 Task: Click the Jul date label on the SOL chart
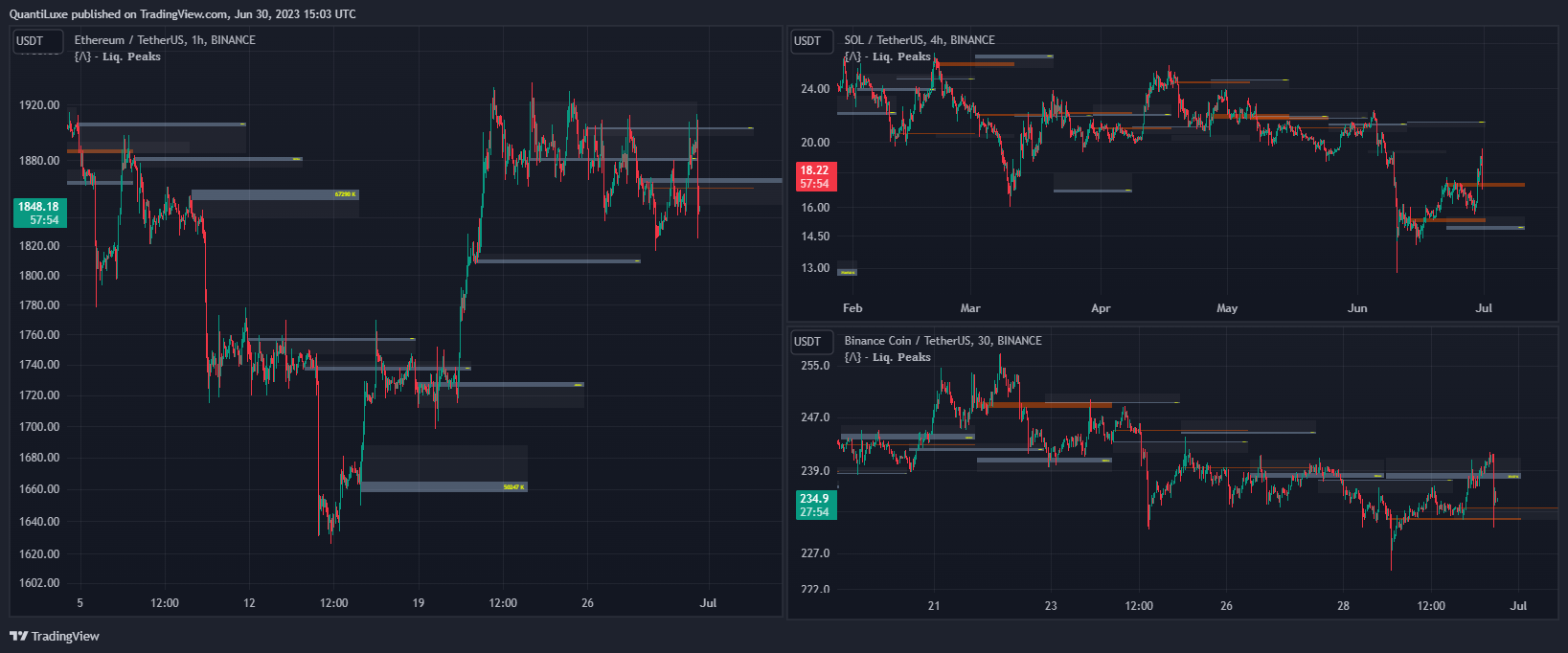pyautogui.click(x=1484, y=308)
